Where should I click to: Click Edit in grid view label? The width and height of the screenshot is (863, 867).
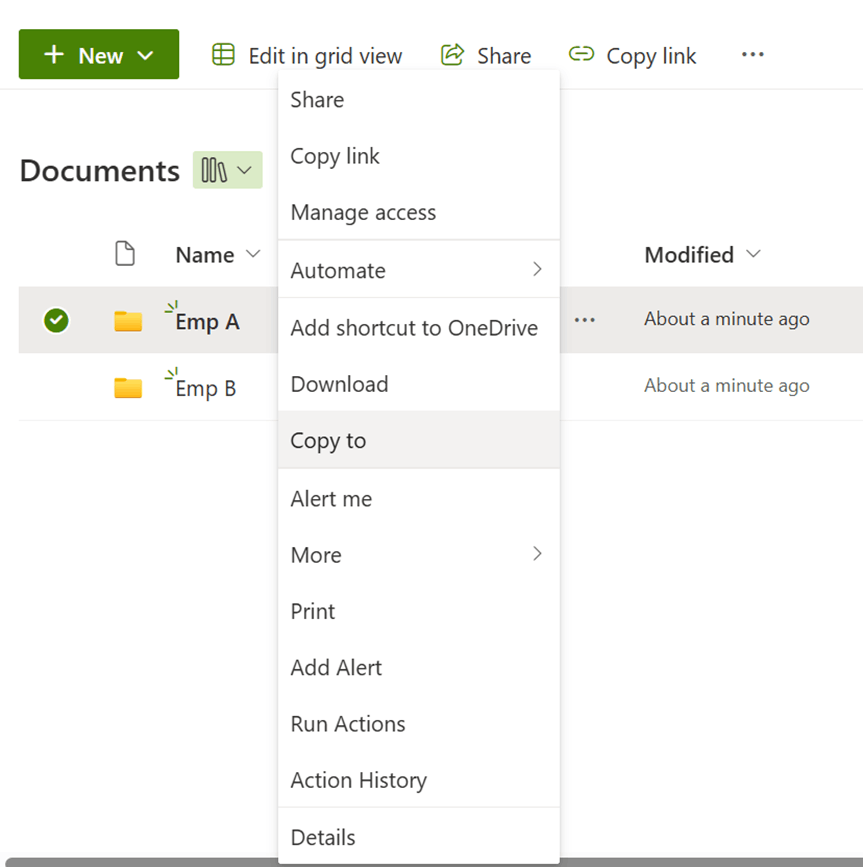pyautogui.click(x=325, y=56)
